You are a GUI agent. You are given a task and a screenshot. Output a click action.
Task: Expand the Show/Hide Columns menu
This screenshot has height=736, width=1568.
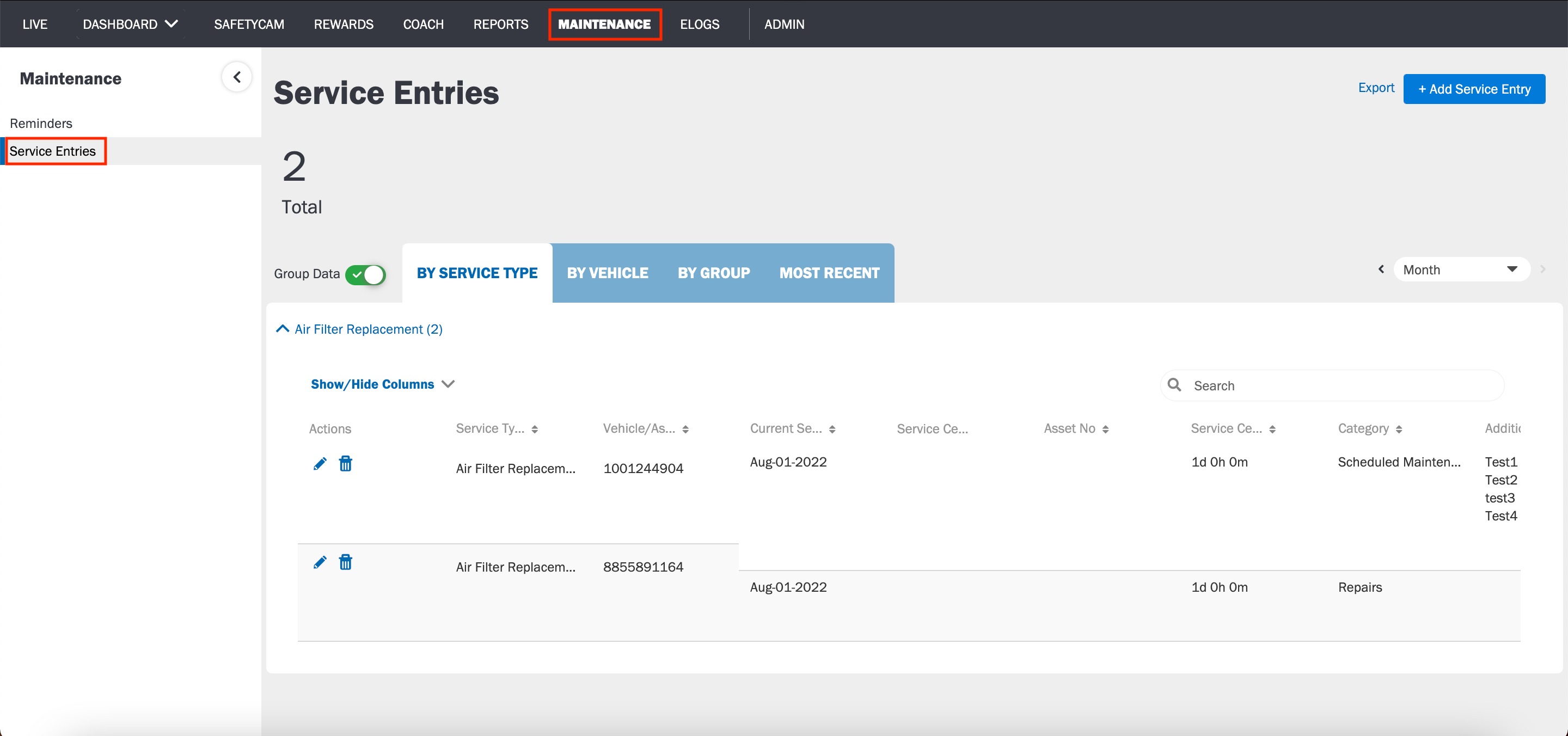pos(382,384)
